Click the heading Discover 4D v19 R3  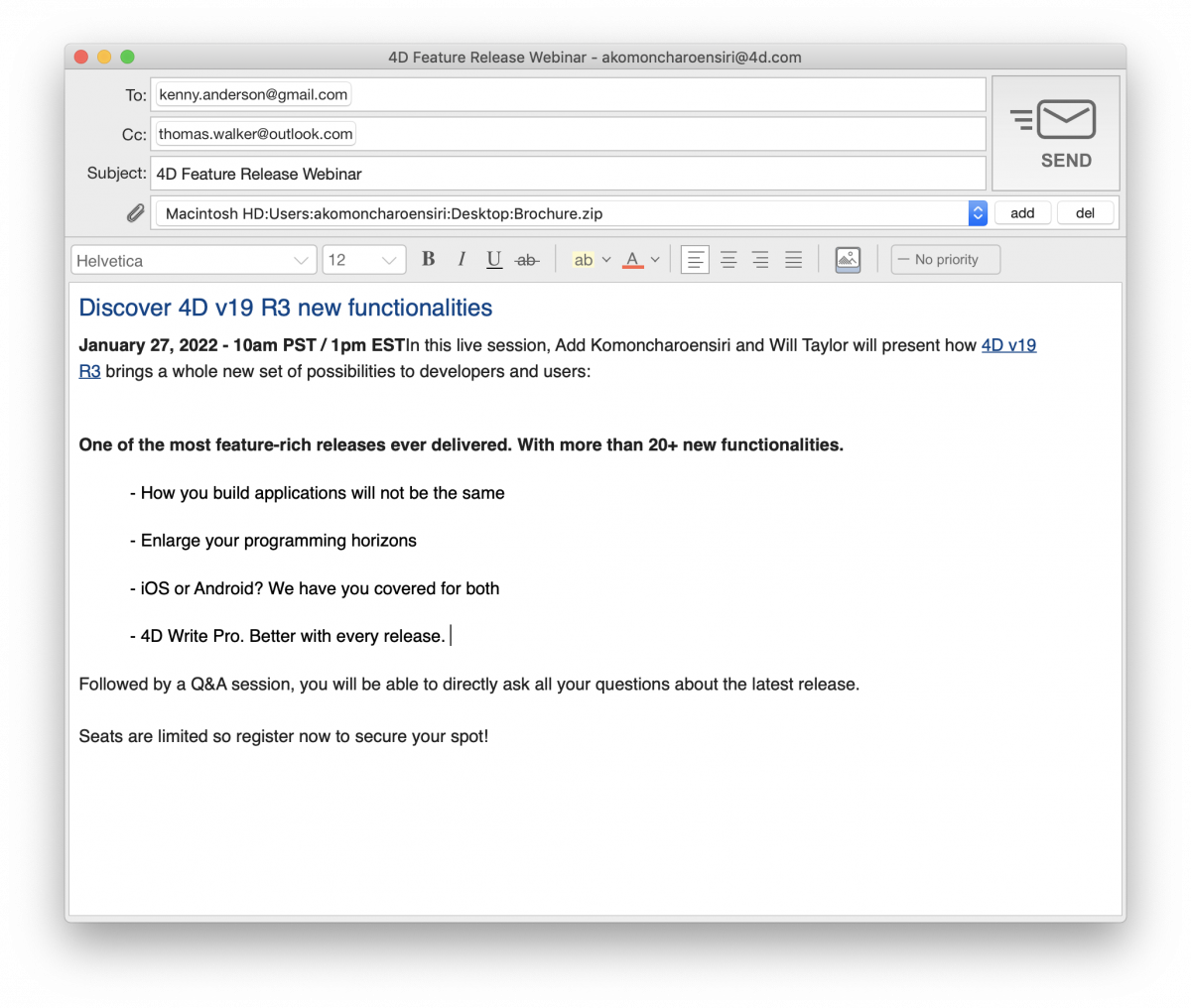(286, 308)
